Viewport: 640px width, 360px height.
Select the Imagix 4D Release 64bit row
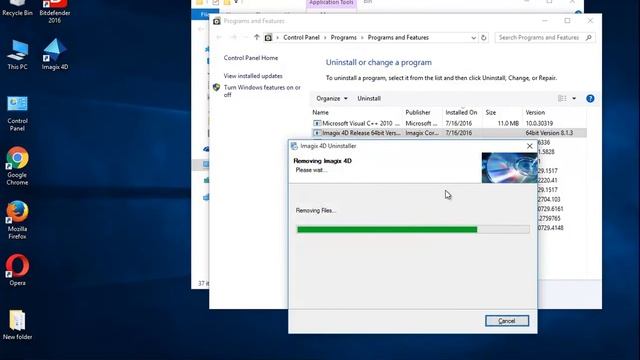pyautogui.click(x=449, y=133)
